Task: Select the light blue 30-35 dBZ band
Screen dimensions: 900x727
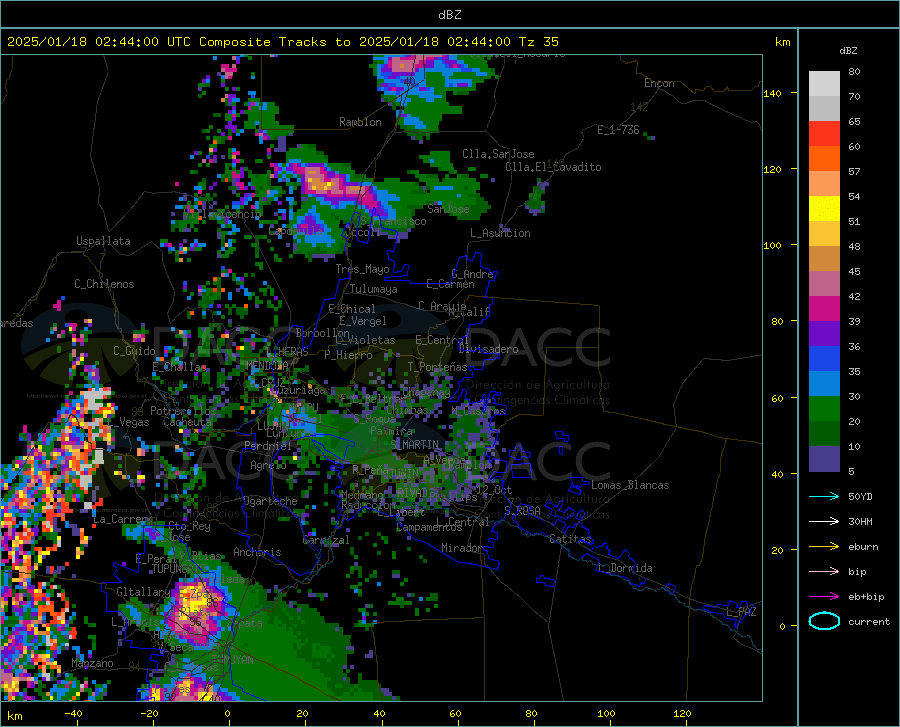Action: (x=824, y=384)
